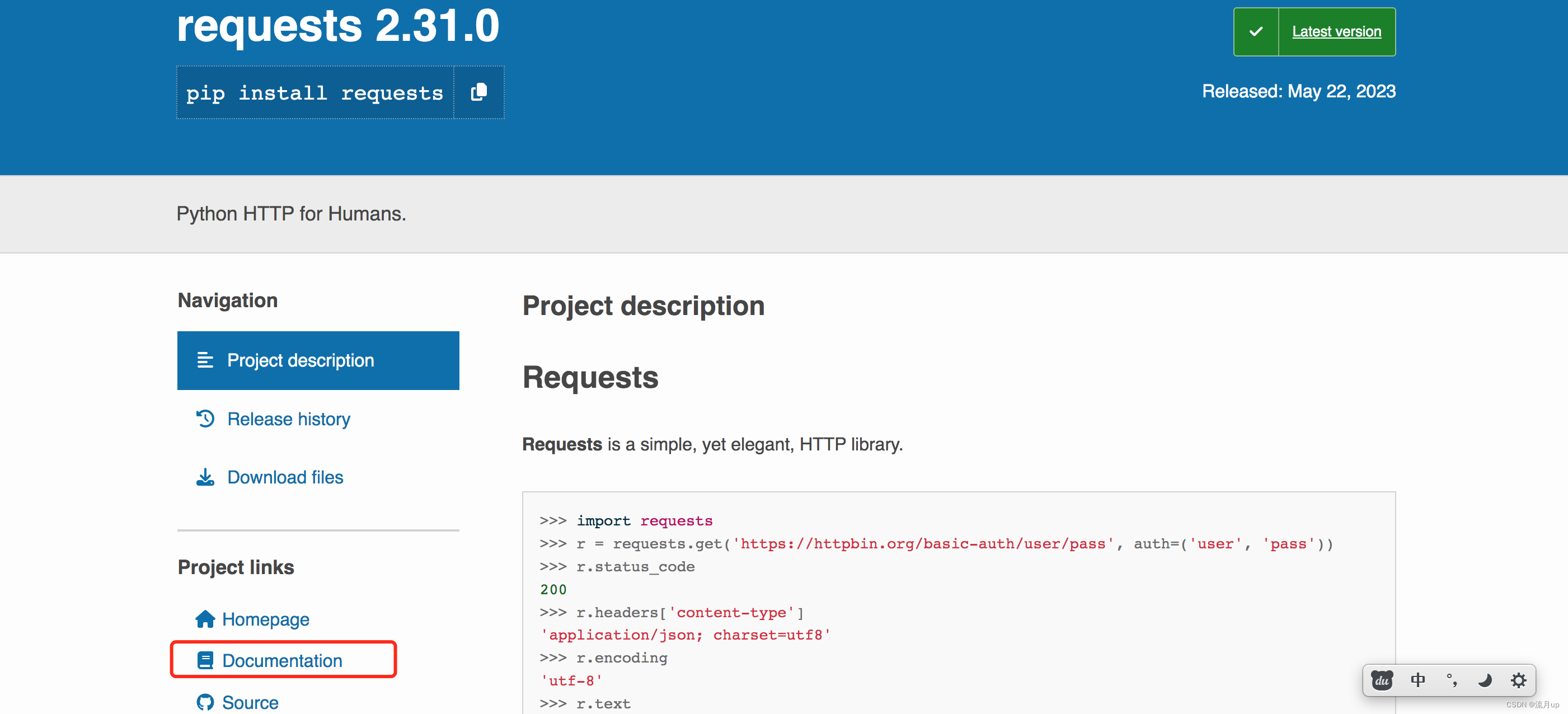The height and width of the screenshot is (714, 1568).
Task: Open the Homepage project link
Action: coord(265,619)
